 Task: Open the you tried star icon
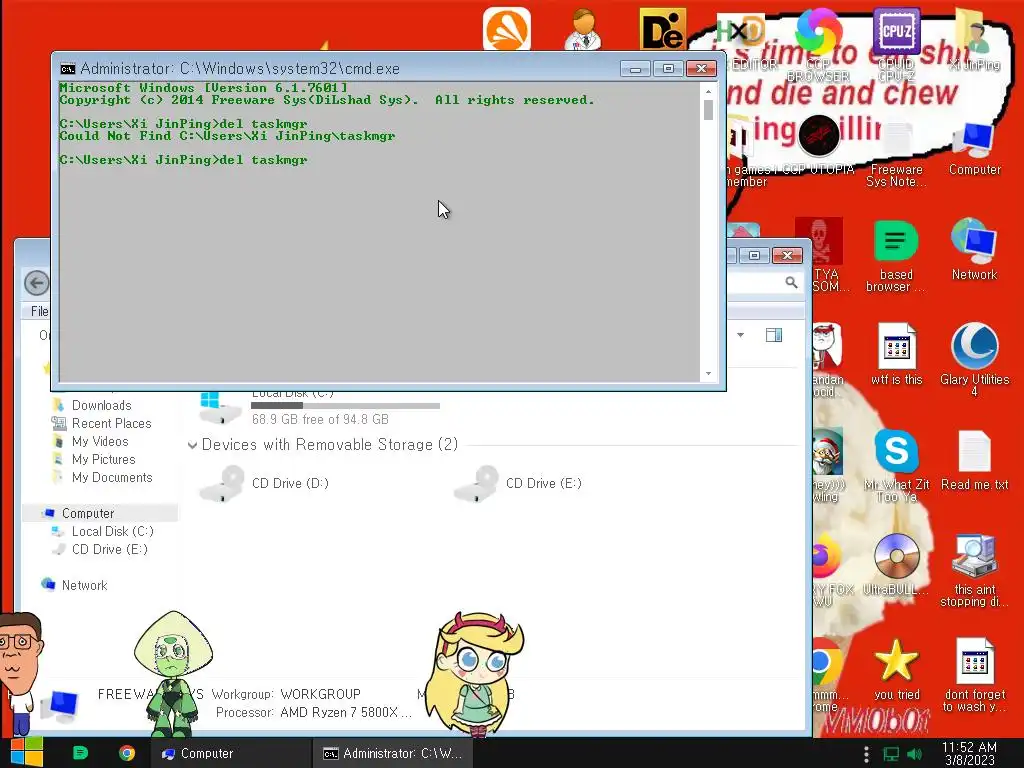coord(896,669)
